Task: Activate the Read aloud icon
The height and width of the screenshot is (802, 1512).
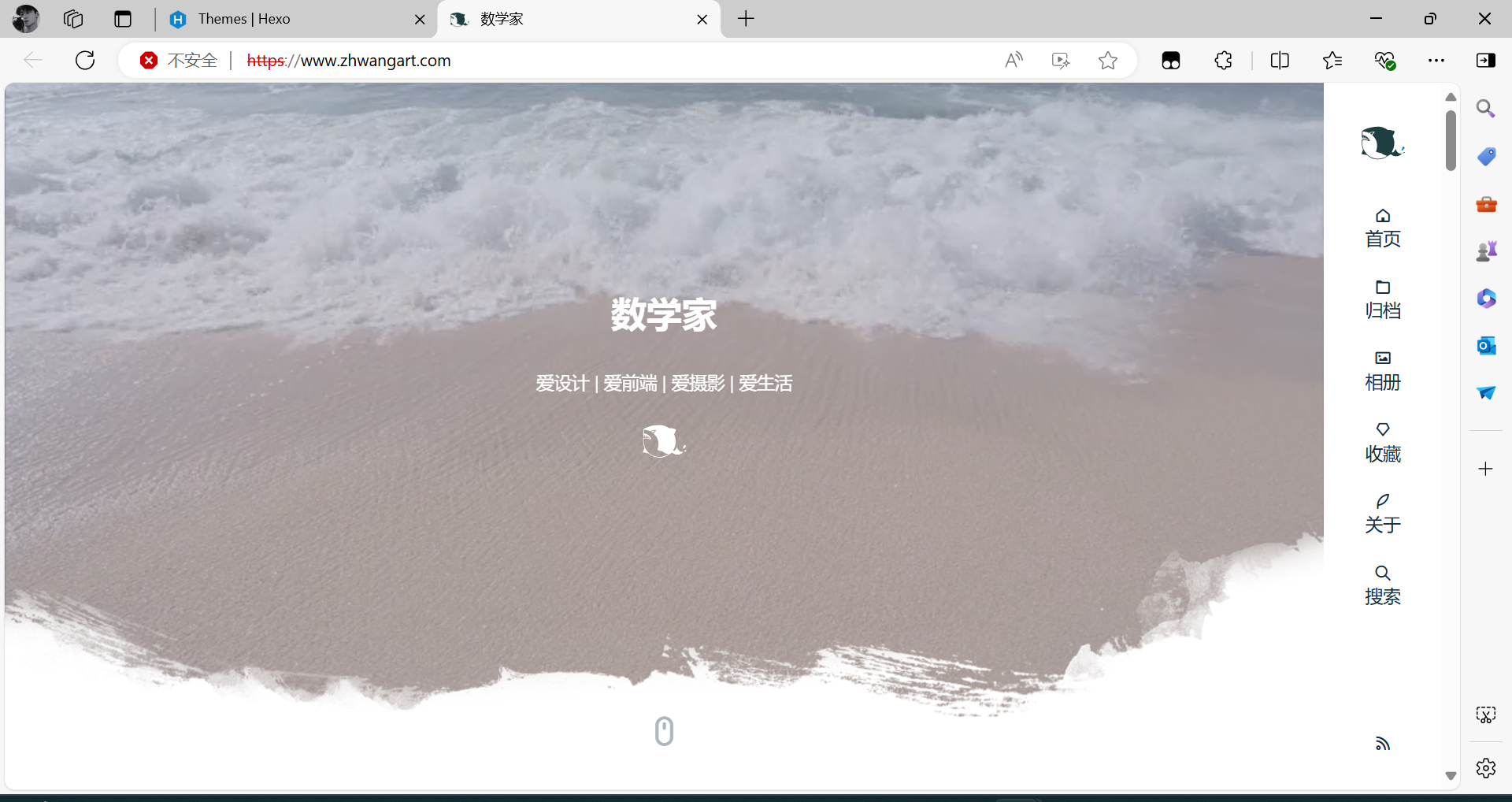Action: click(x=1014, y=60)
